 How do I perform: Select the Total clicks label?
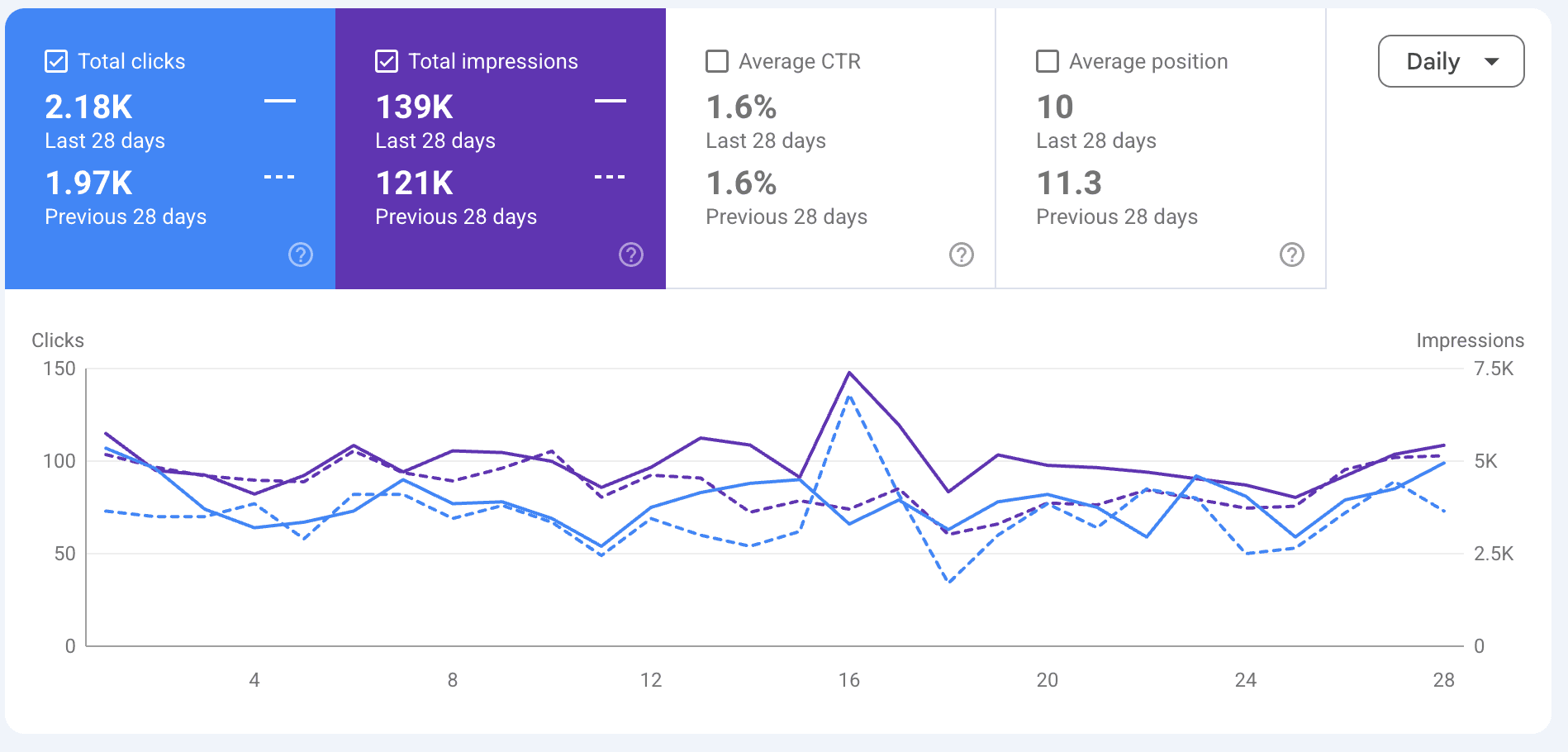click(x=131, y=61)
